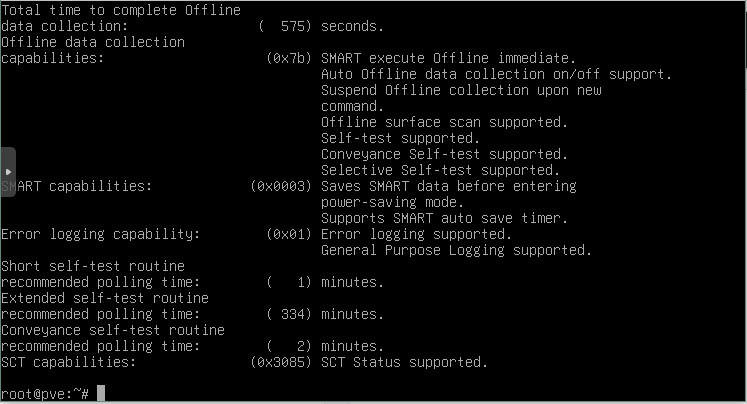Click 'SCT Status supported' text
Screen dimensions: 747x404
pos(403,362)
